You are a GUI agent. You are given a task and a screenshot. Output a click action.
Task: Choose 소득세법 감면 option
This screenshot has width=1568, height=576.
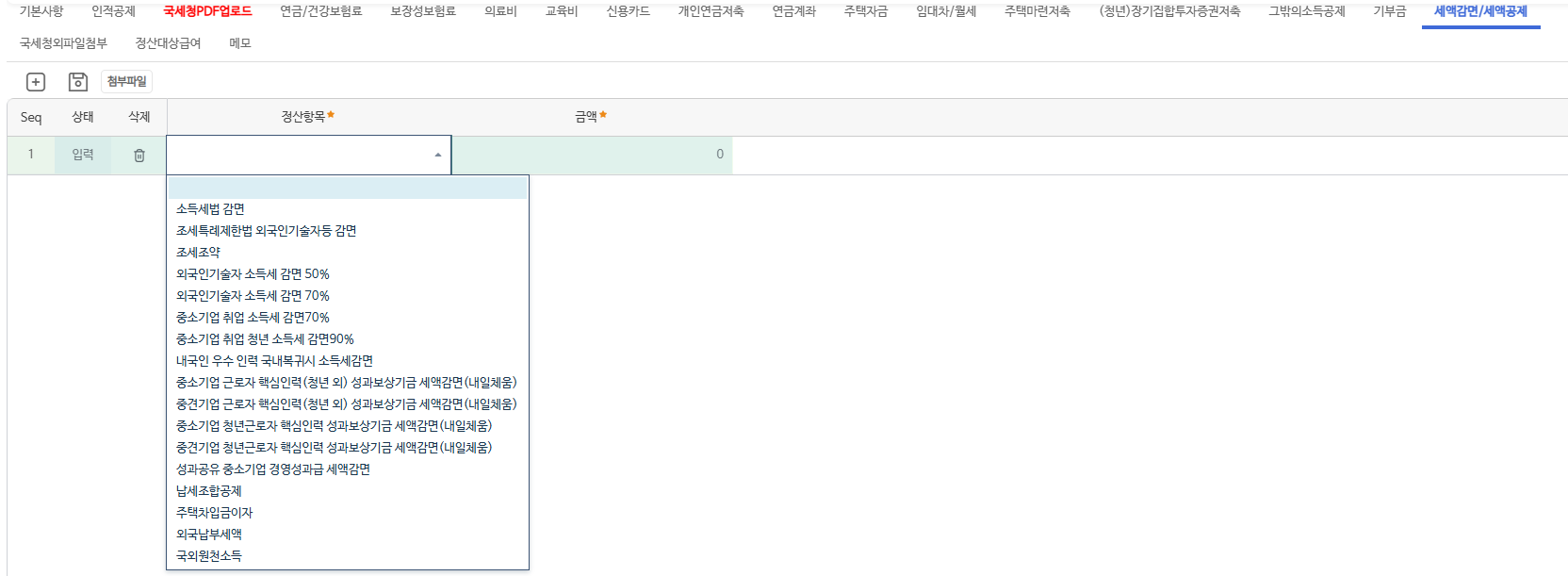coord(348,209)
